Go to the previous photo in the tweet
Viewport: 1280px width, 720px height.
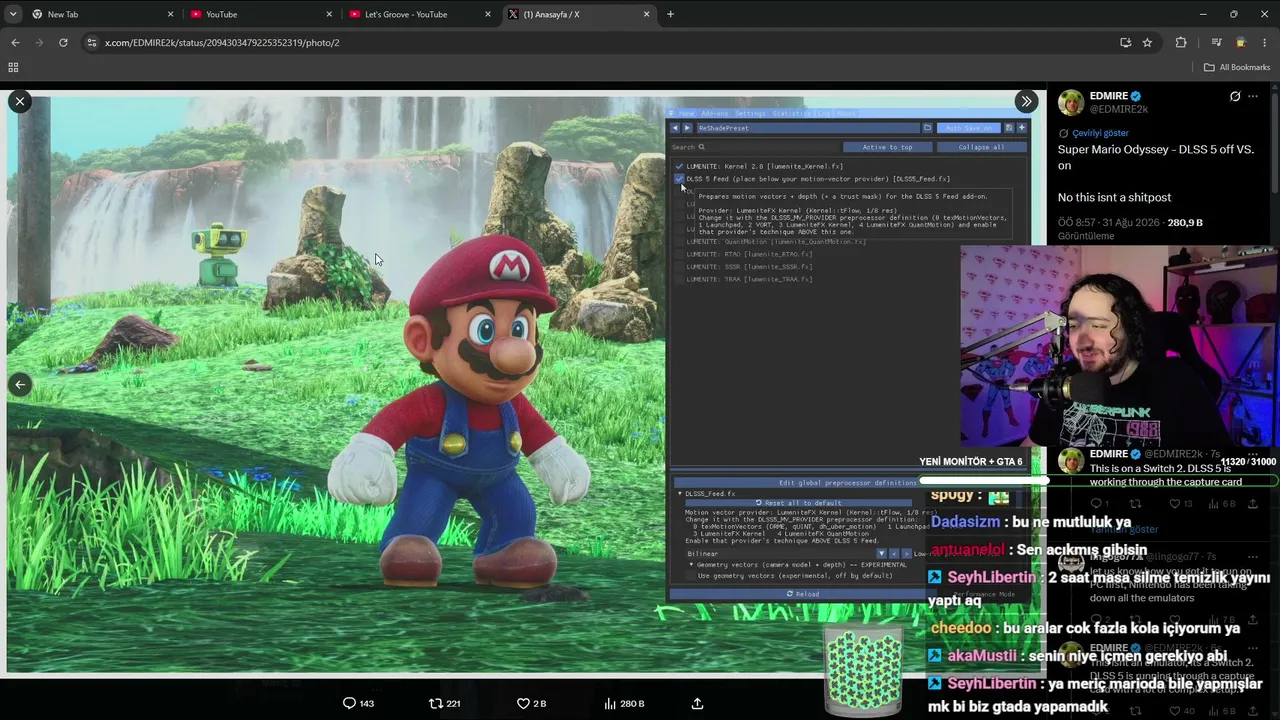pyautogui.click(x=19, y=385)
